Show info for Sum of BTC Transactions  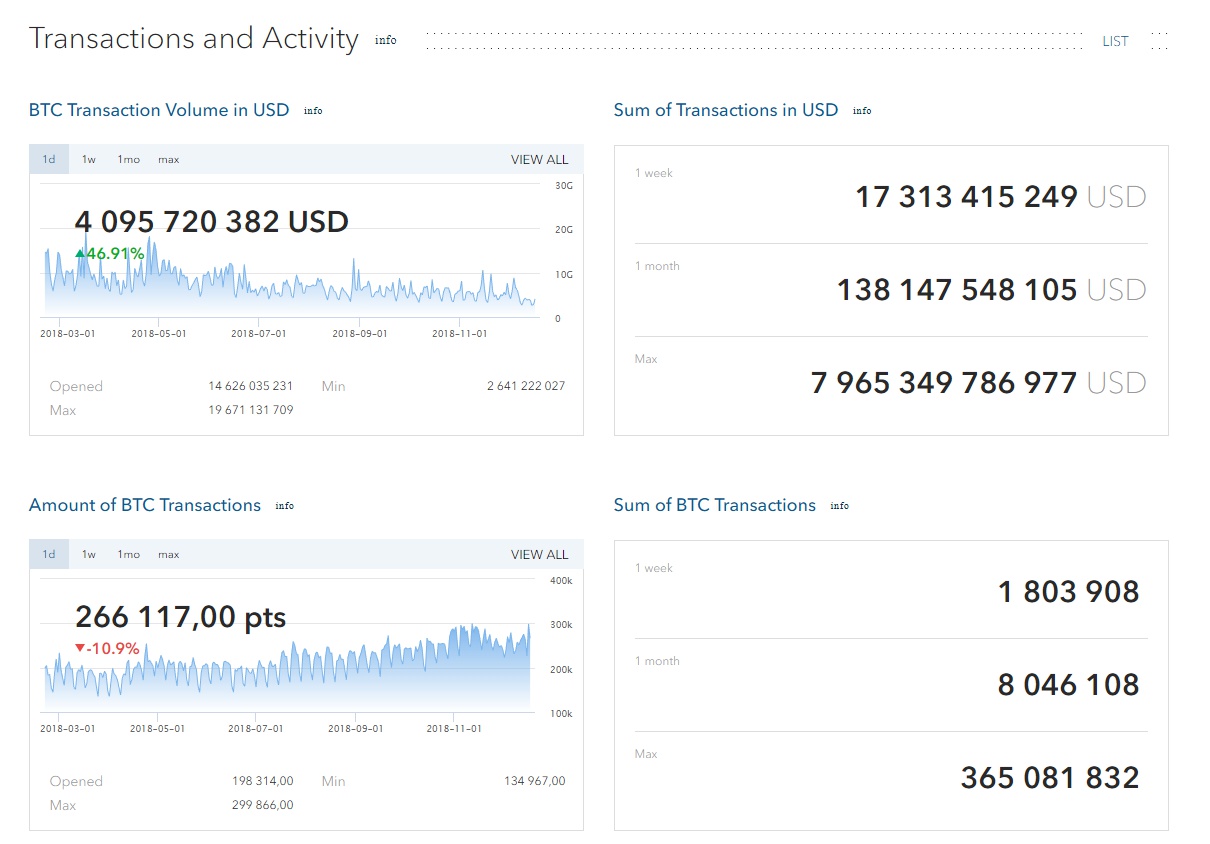pyautogui.click(x=839, y=506)
